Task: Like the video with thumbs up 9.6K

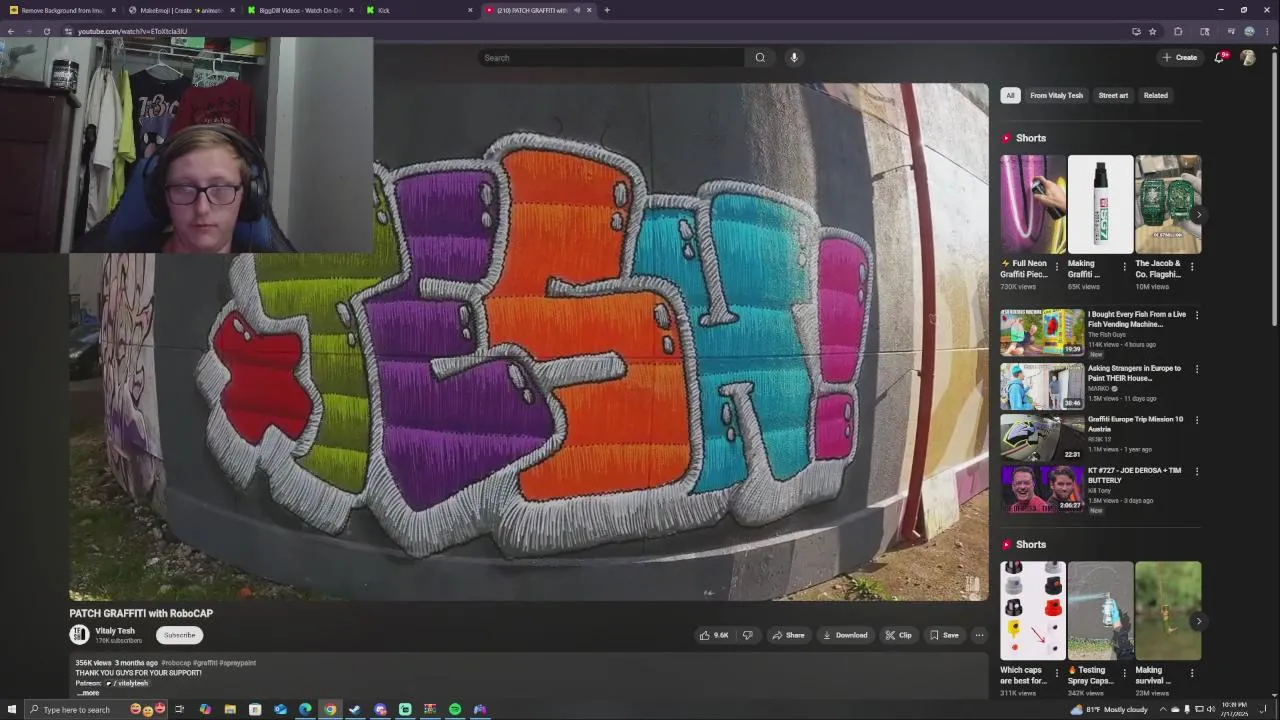Action: 714,635
